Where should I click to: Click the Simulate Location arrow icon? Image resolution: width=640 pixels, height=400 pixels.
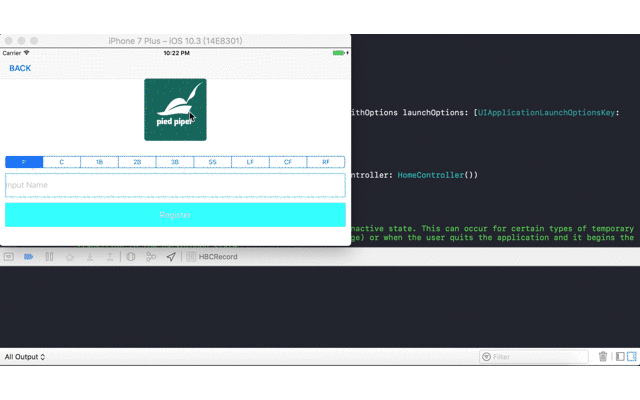click(171, 257)
